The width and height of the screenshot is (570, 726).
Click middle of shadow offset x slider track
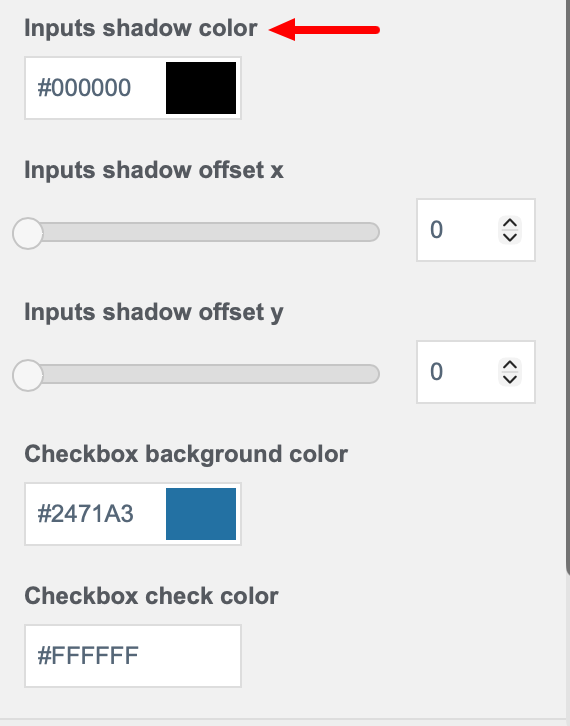point(196,232)
